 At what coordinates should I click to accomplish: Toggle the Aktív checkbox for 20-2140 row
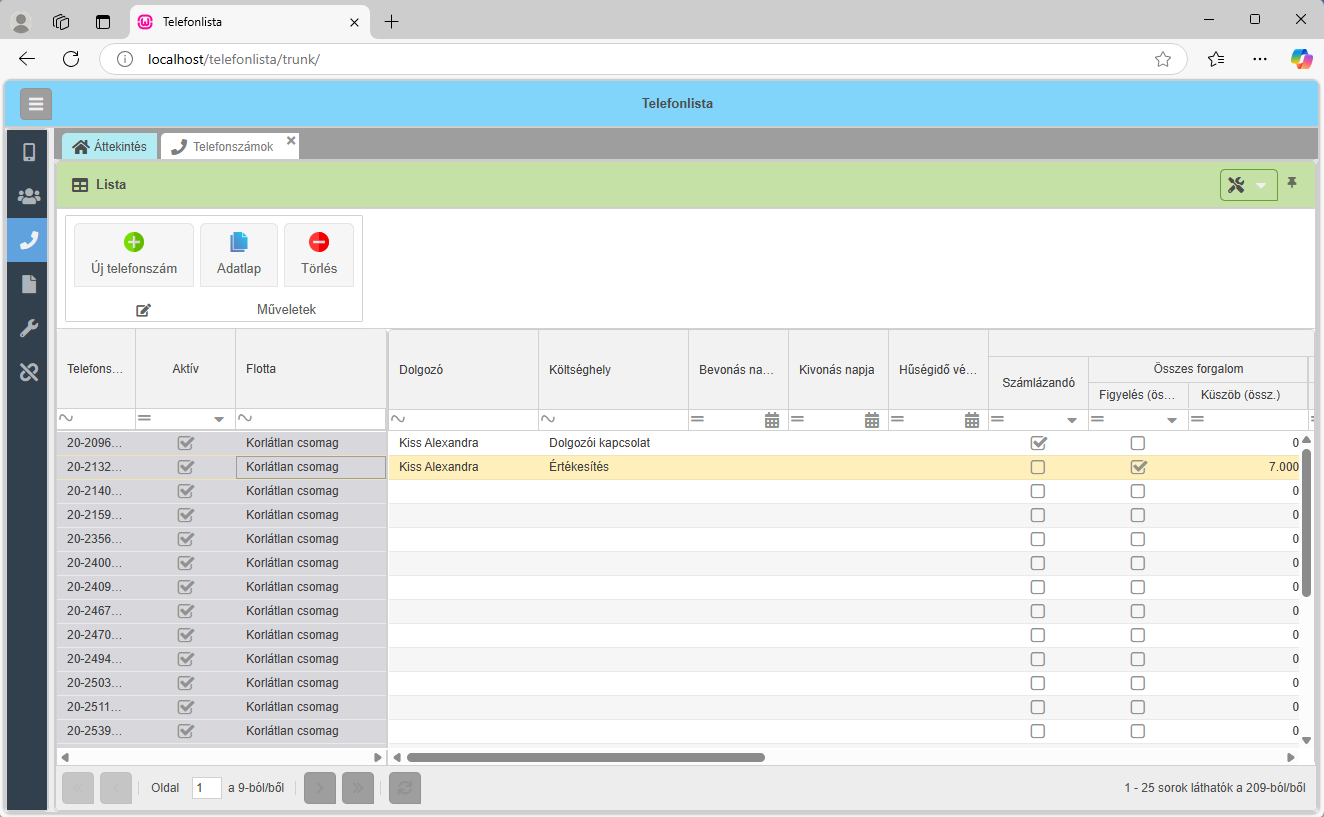185,491
